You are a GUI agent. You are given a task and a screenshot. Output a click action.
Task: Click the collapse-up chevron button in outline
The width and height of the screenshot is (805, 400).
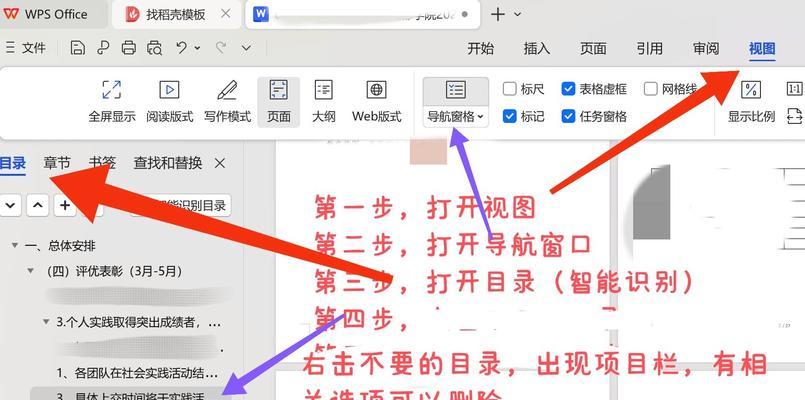[x=37, y=205]
